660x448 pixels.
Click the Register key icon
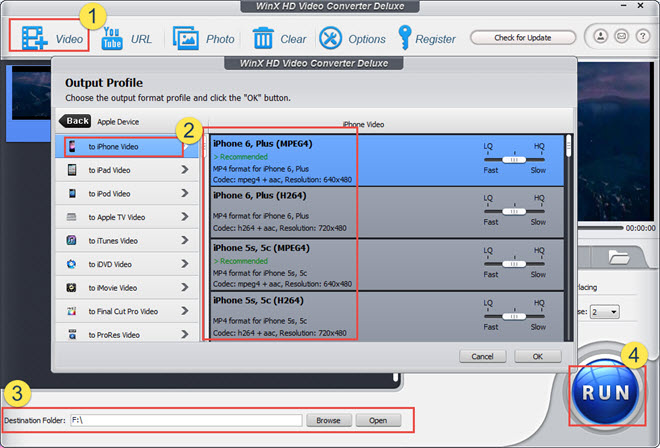click(x=405, y=38)
